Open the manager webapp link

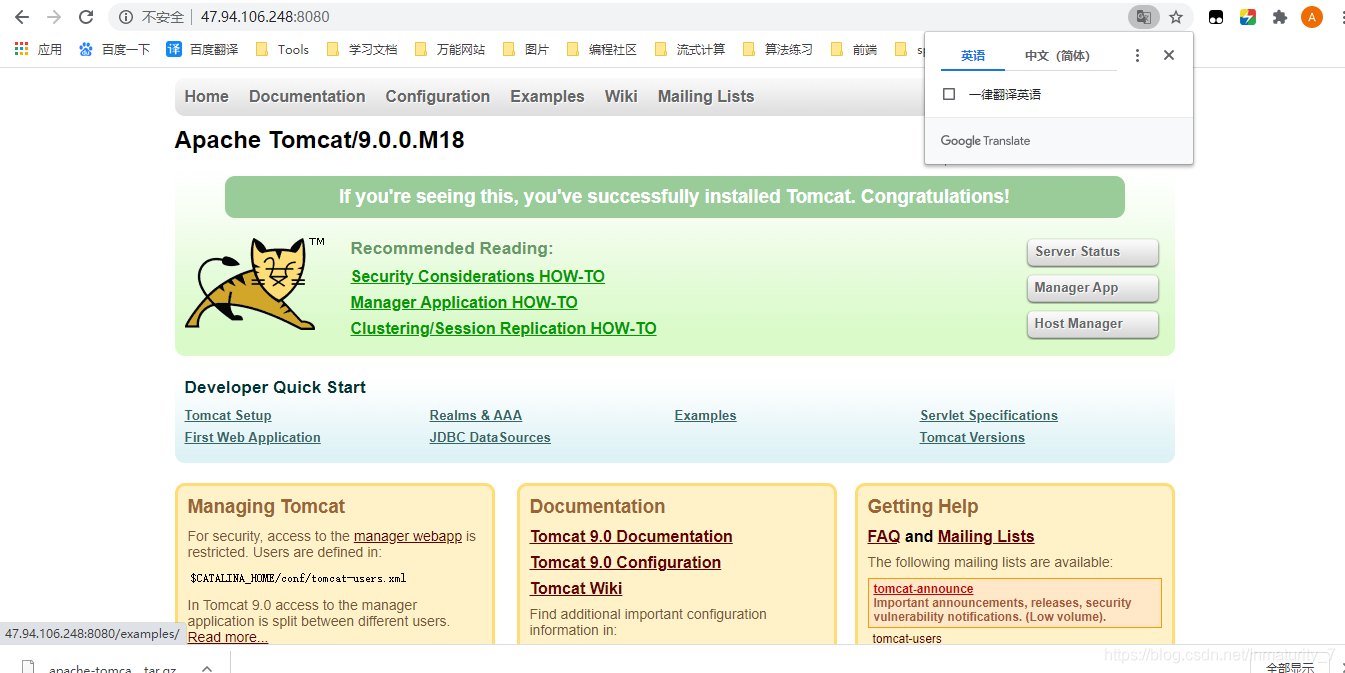[408, 536]
